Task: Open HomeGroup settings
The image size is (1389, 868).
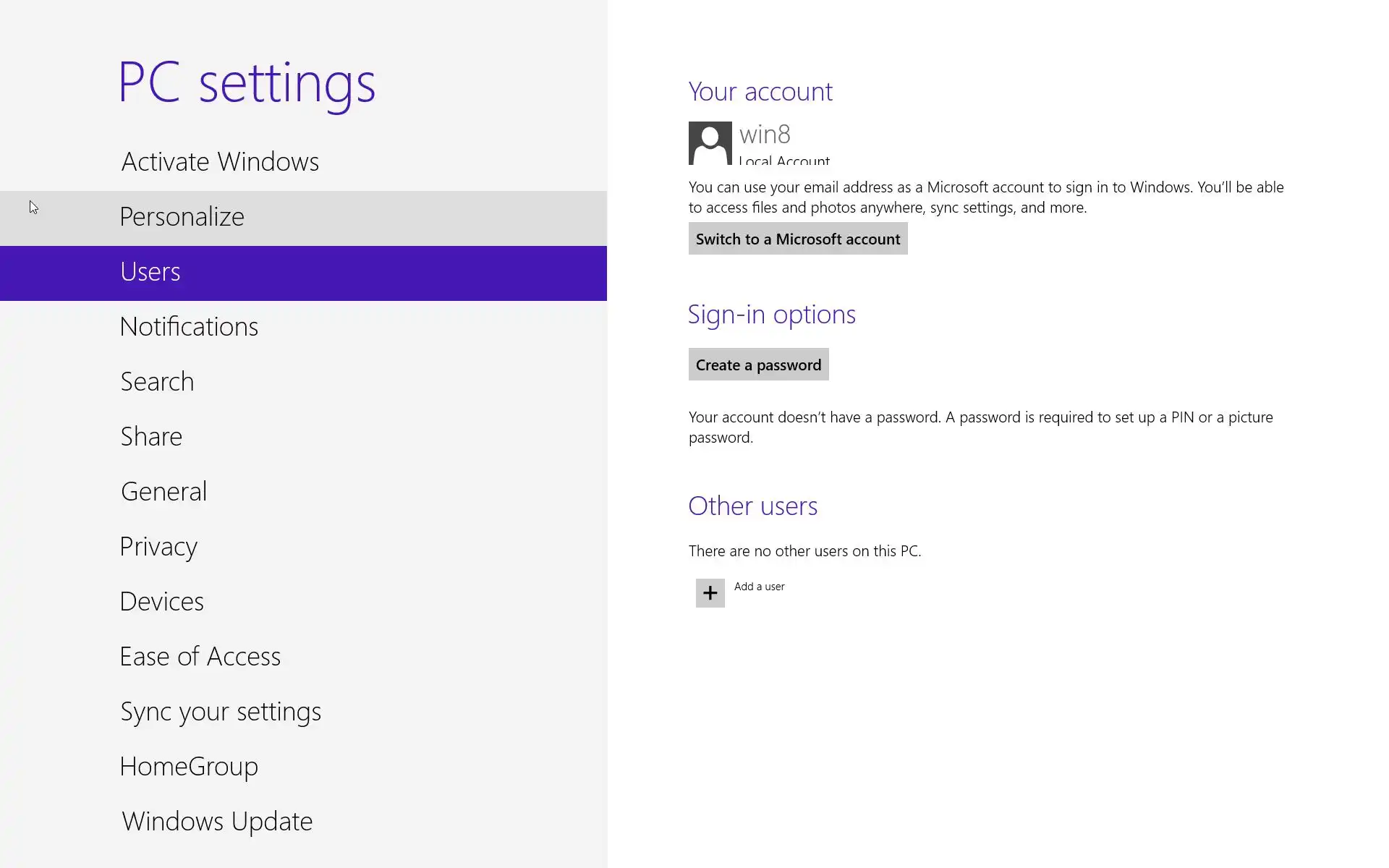Action: 189,767
